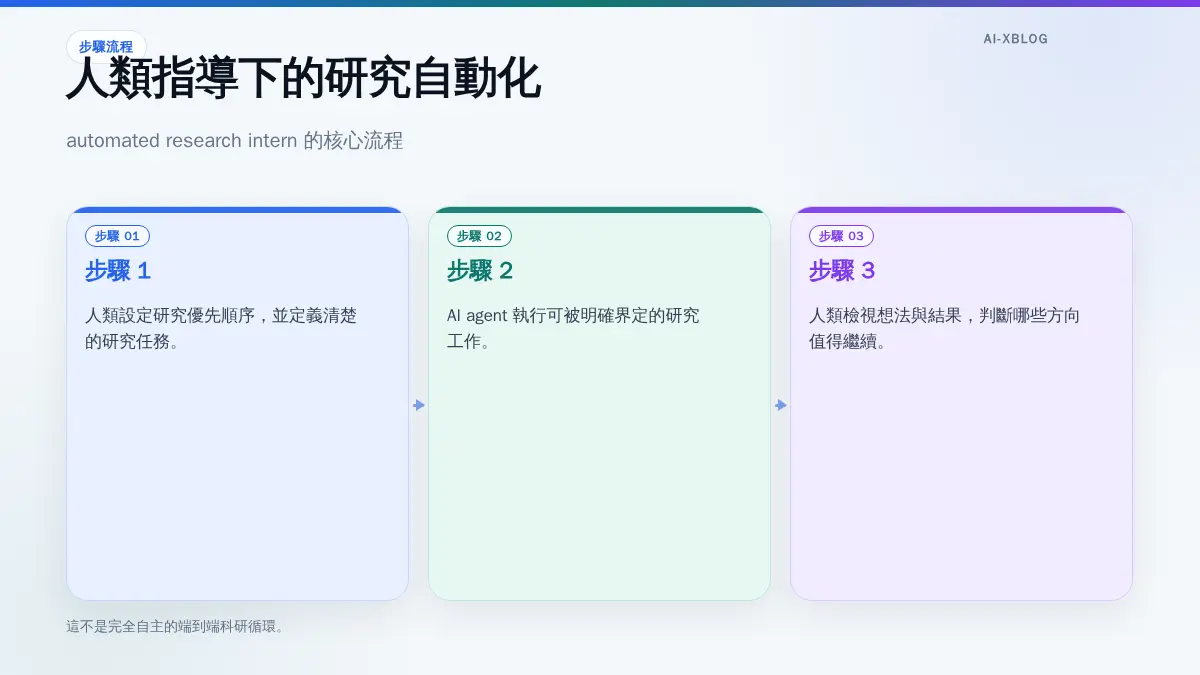Click arrow icon between step 1 and 2
Screen dimensions: 1200x675
419,405
